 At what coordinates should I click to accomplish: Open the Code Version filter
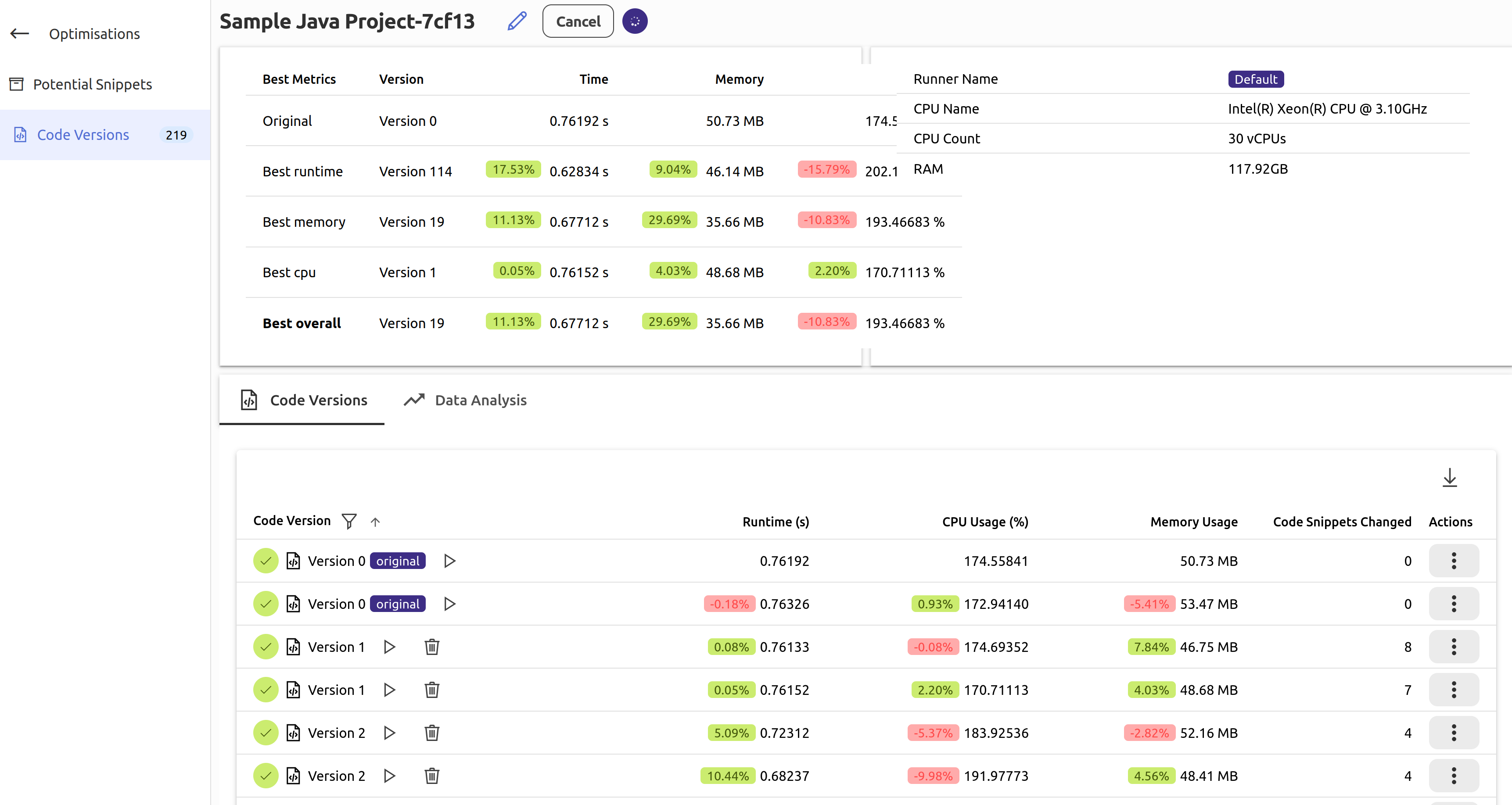[348, 521]
